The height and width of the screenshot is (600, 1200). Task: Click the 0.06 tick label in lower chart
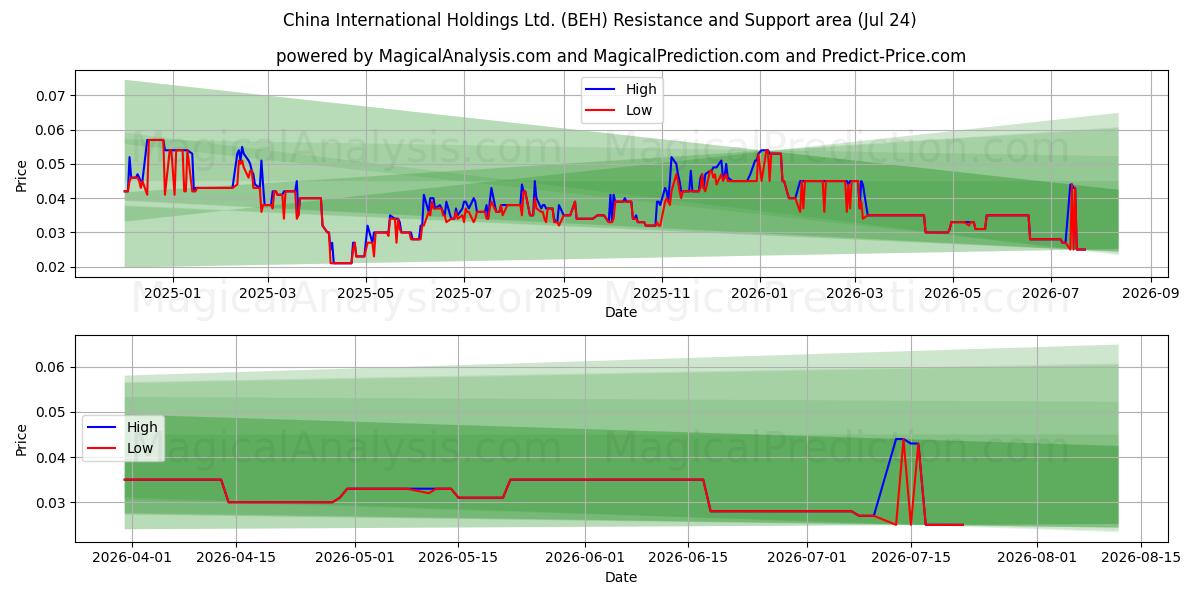[x=51, y=367]
